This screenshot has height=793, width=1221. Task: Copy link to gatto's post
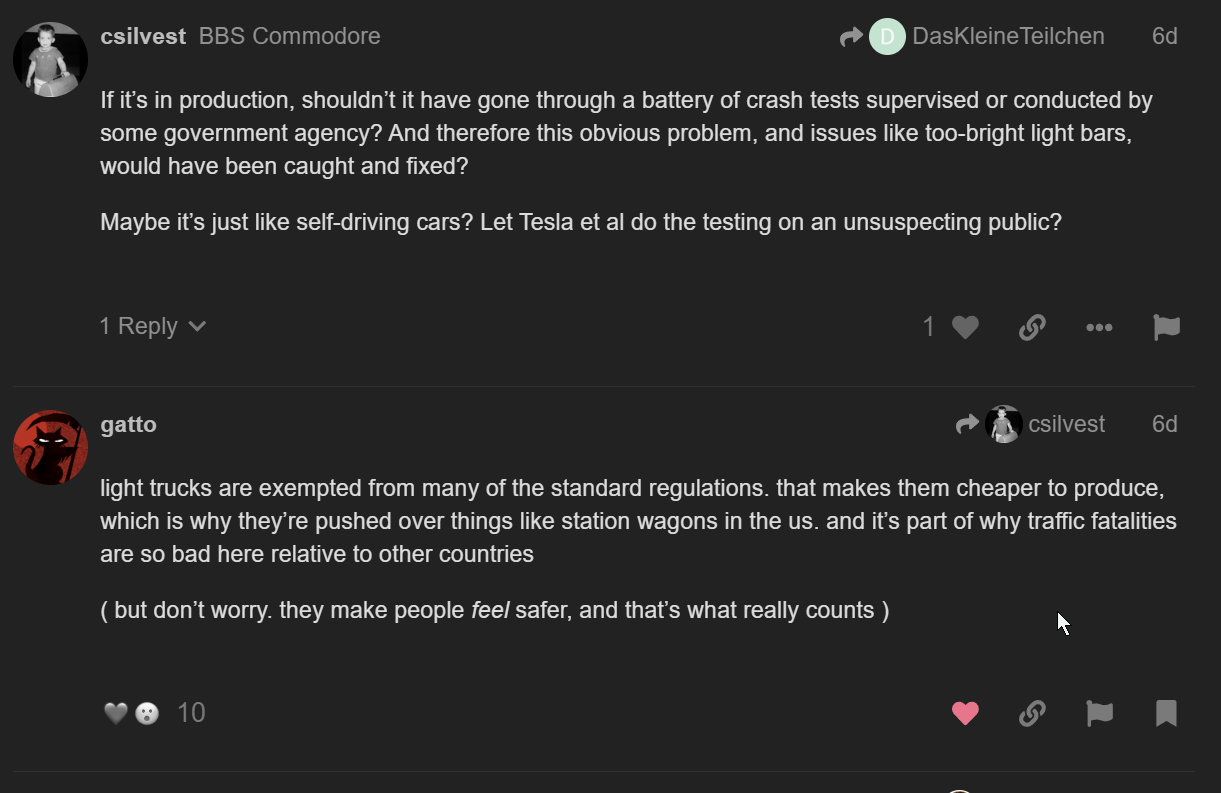point(1032,713)
